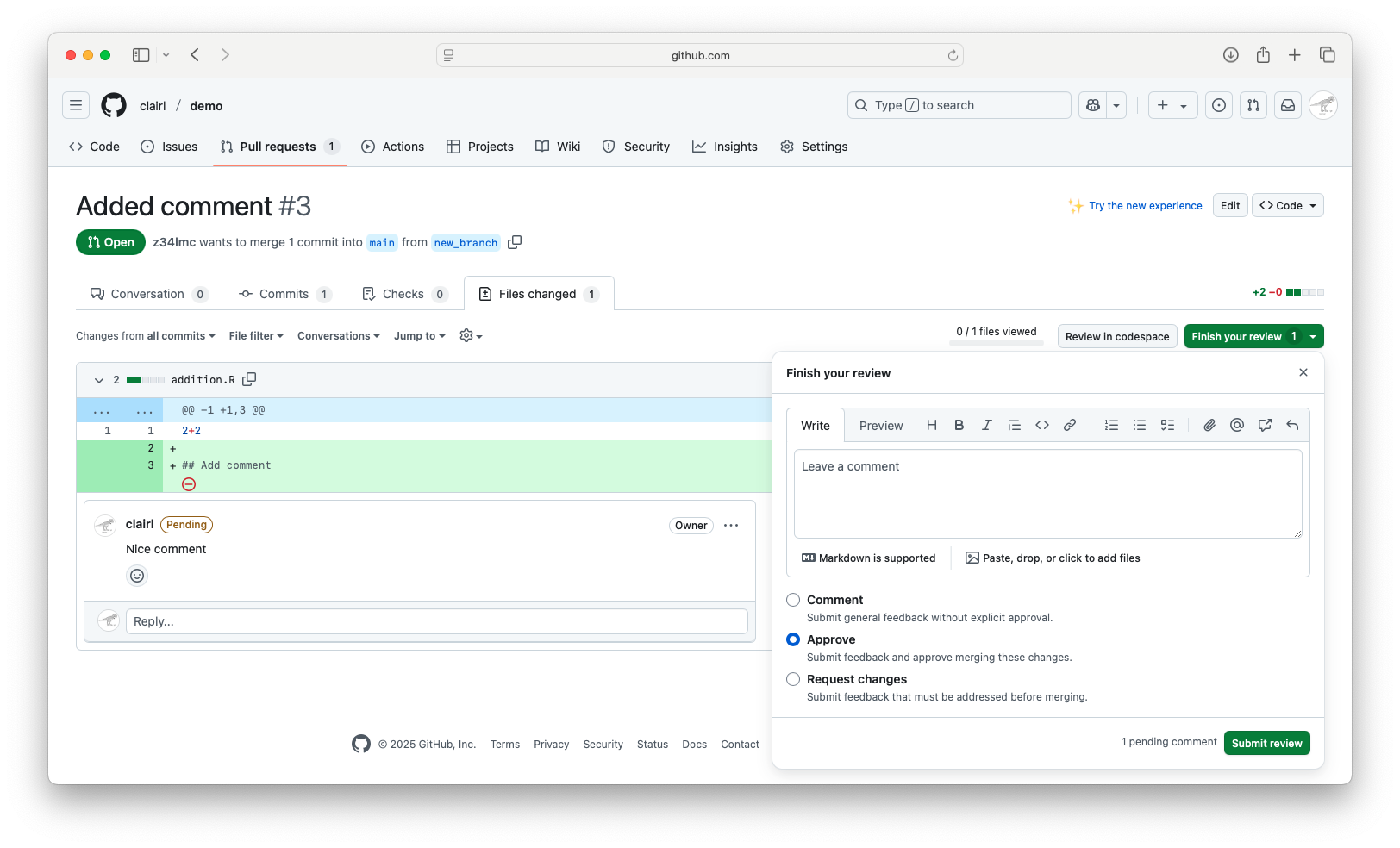
Task: Click the Leave a comment text area
Action: coord(1047,494)
